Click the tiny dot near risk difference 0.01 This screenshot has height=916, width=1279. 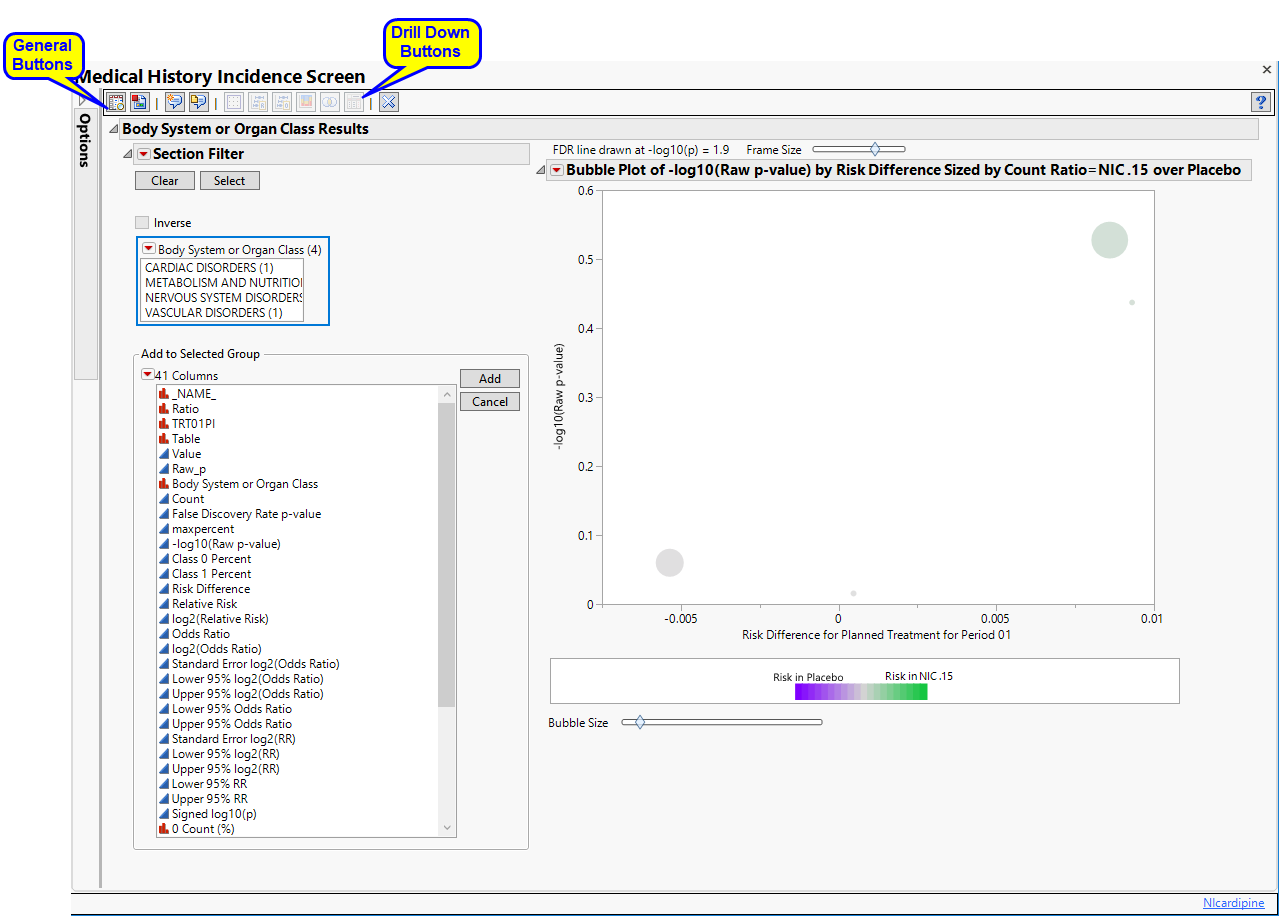pyautogui.click(x=1131, y=302)
